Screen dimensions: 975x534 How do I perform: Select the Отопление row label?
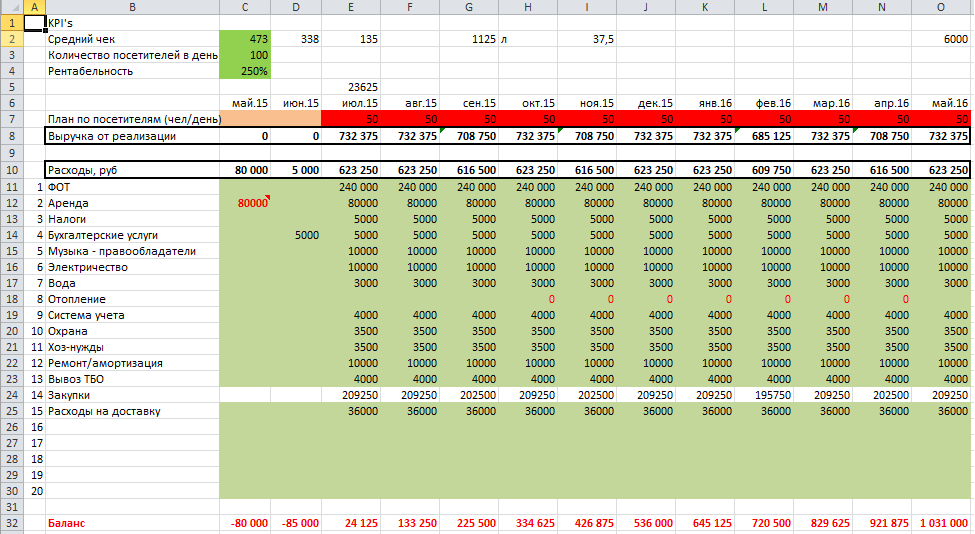click(x=132, y=299)
